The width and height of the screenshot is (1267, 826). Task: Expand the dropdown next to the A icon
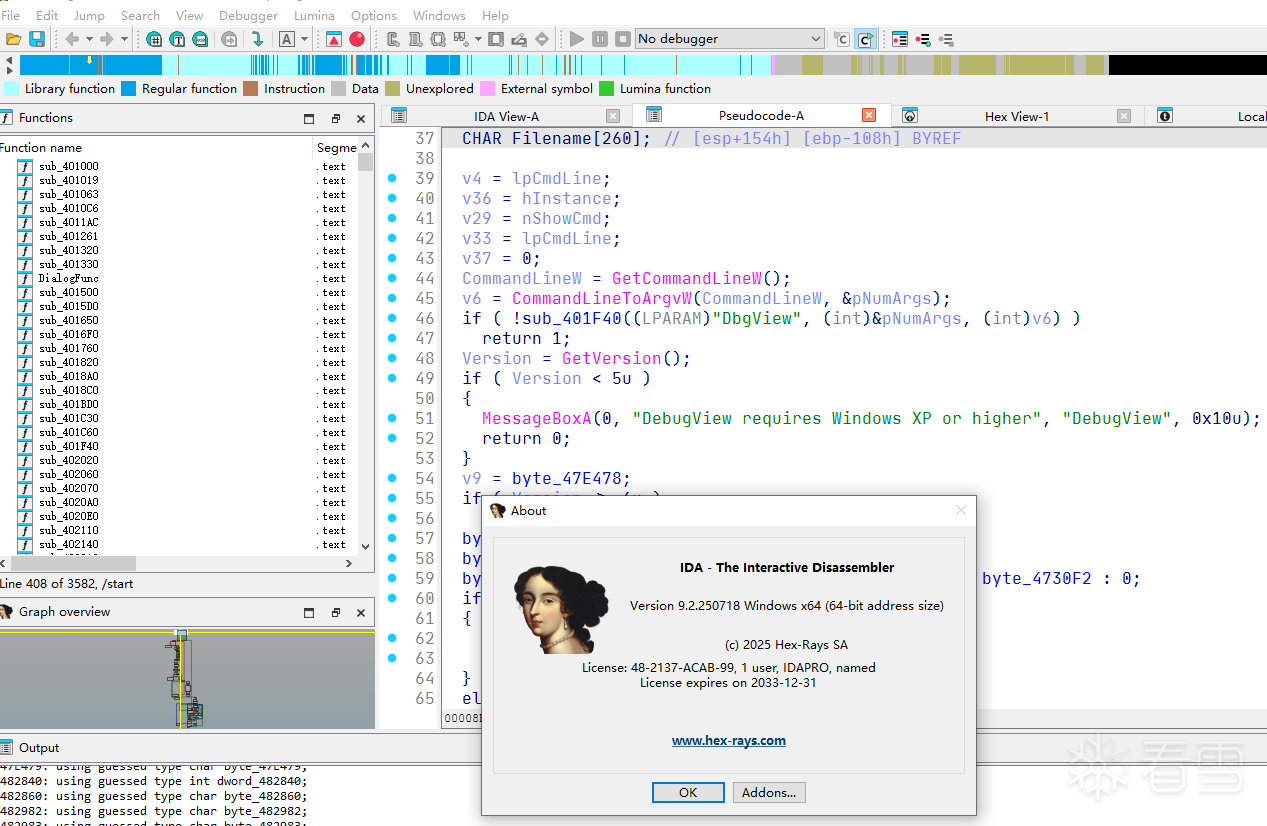pos(305,39)
